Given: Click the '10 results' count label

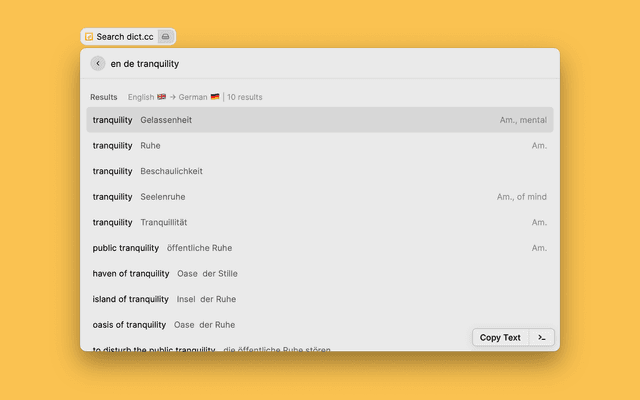Looking at the screenshot, I should (x=245, y=97).
